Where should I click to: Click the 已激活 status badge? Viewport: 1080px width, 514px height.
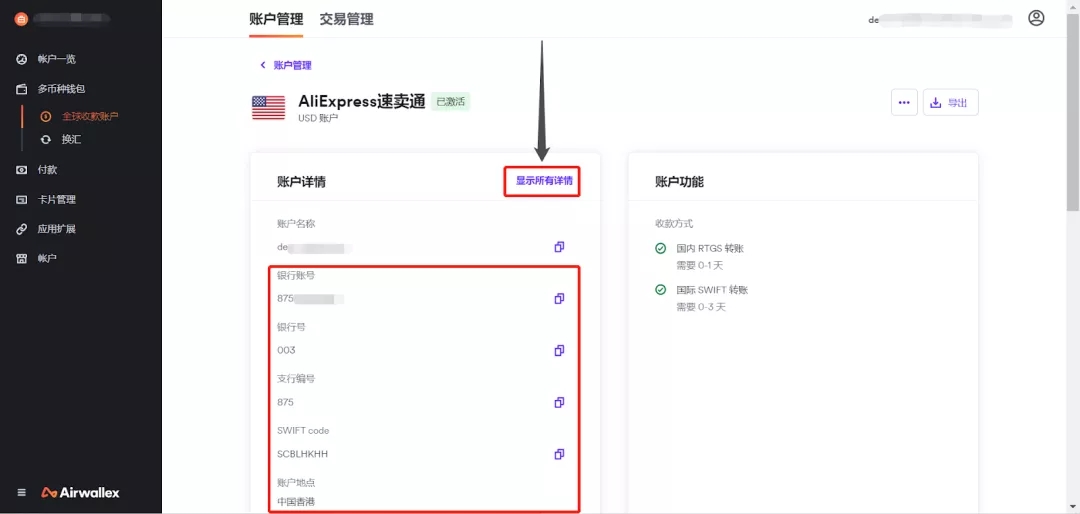[450, 102]
